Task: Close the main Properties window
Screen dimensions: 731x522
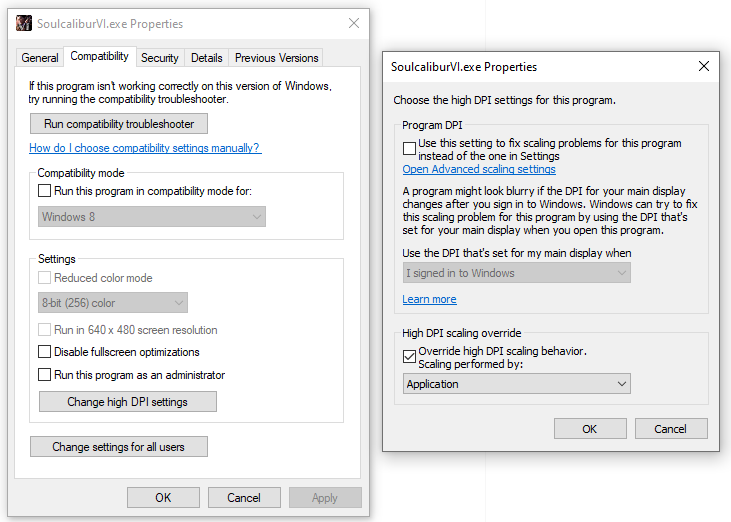Action: (x=354, y=24)
